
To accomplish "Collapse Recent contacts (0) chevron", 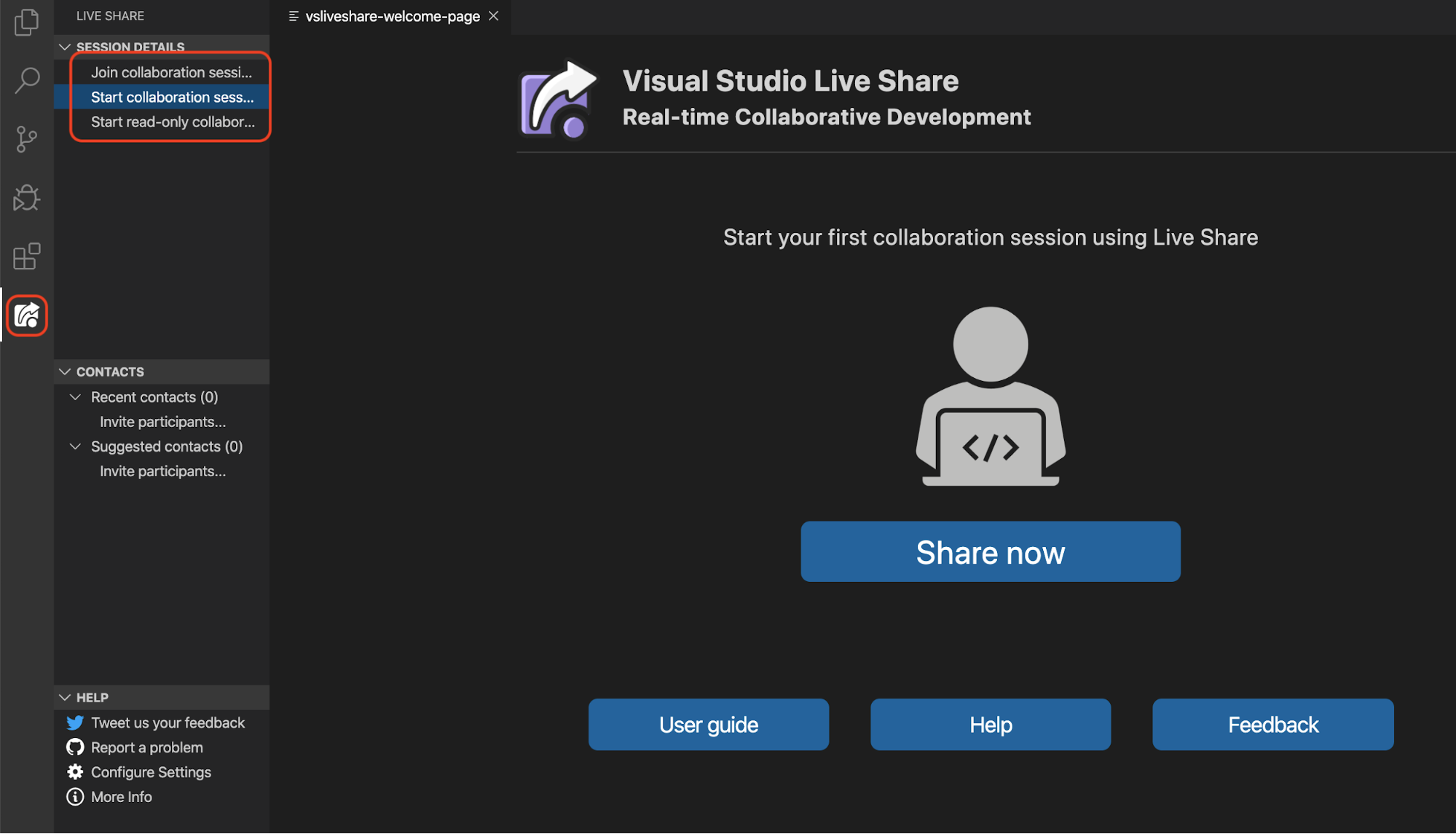I will pyautogui.click(x=75, y=397).
